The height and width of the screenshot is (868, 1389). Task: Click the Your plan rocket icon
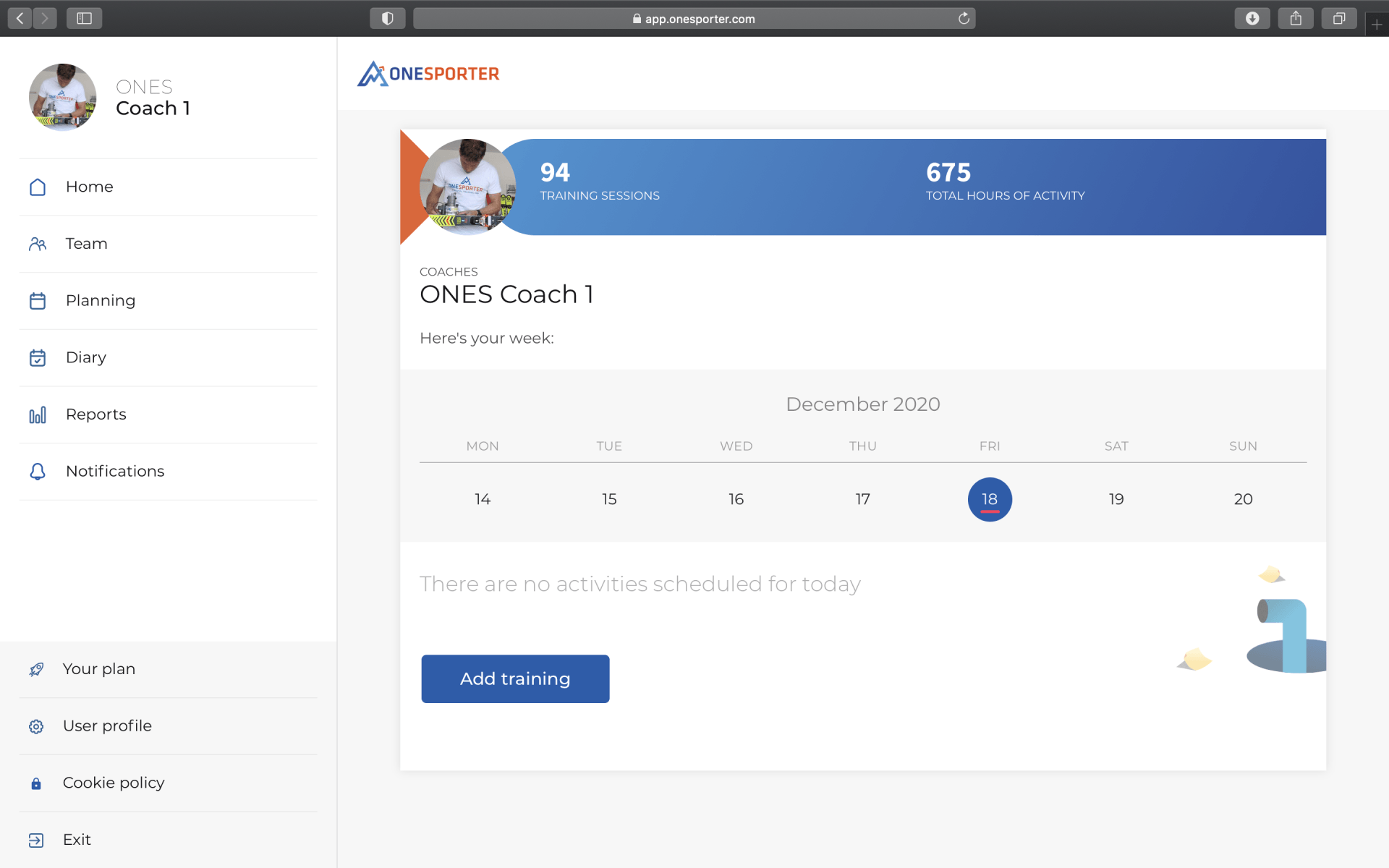click(36, 669)
